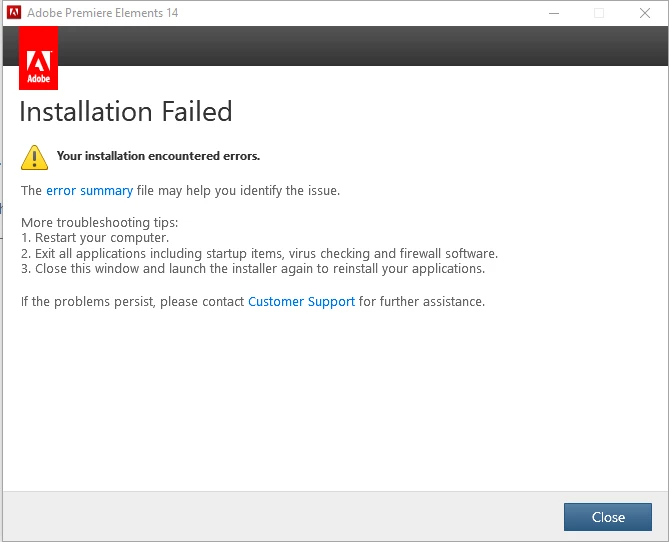The height and width of the screenshot is (542, 669).
Task: Click the '3. Close this window' tip line
Action: pyautogui.click(x=253, y=269)
